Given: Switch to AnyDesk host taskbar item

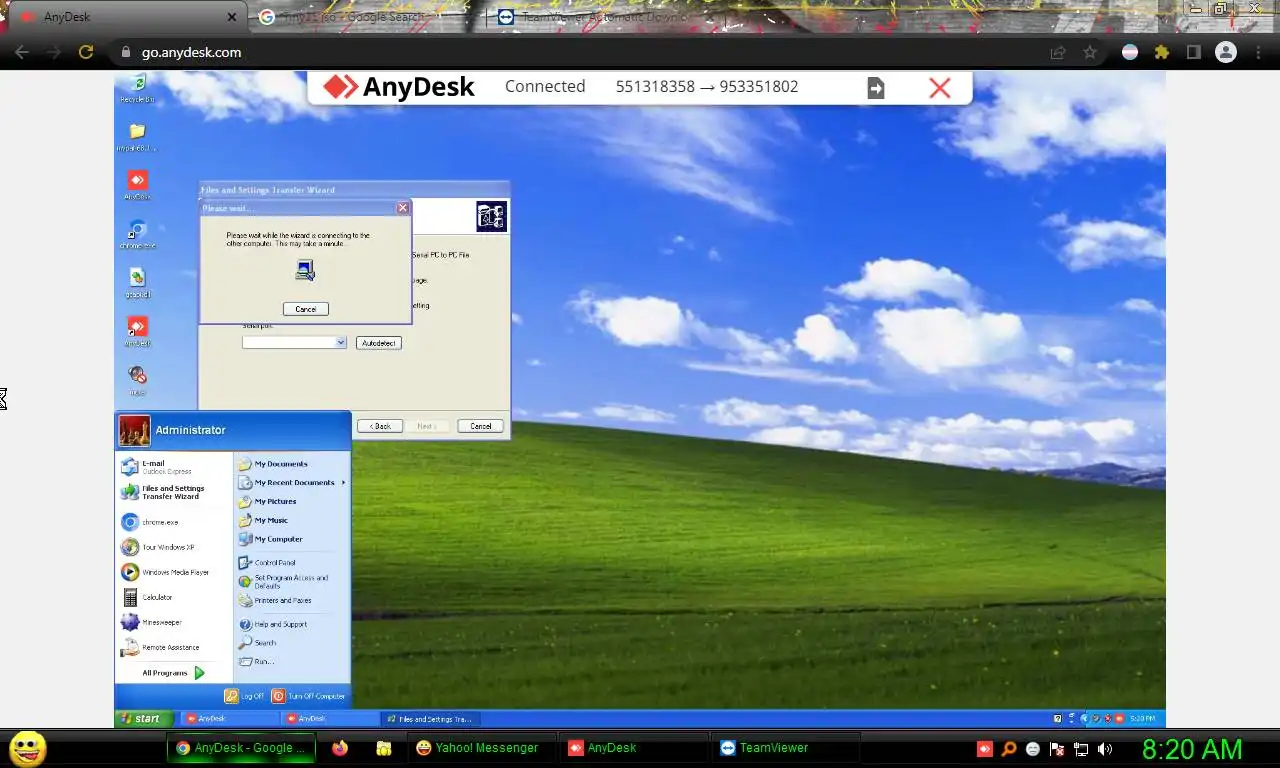Looking at the screenshot, I should (x=634, y=747).
